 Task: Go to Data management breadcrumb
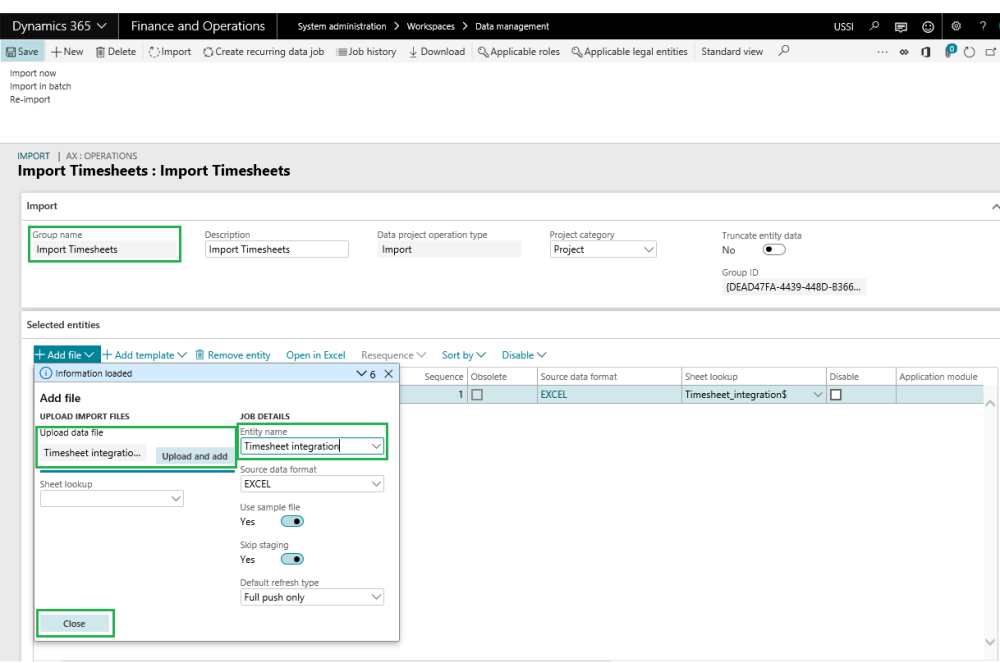tap(512, 26)
